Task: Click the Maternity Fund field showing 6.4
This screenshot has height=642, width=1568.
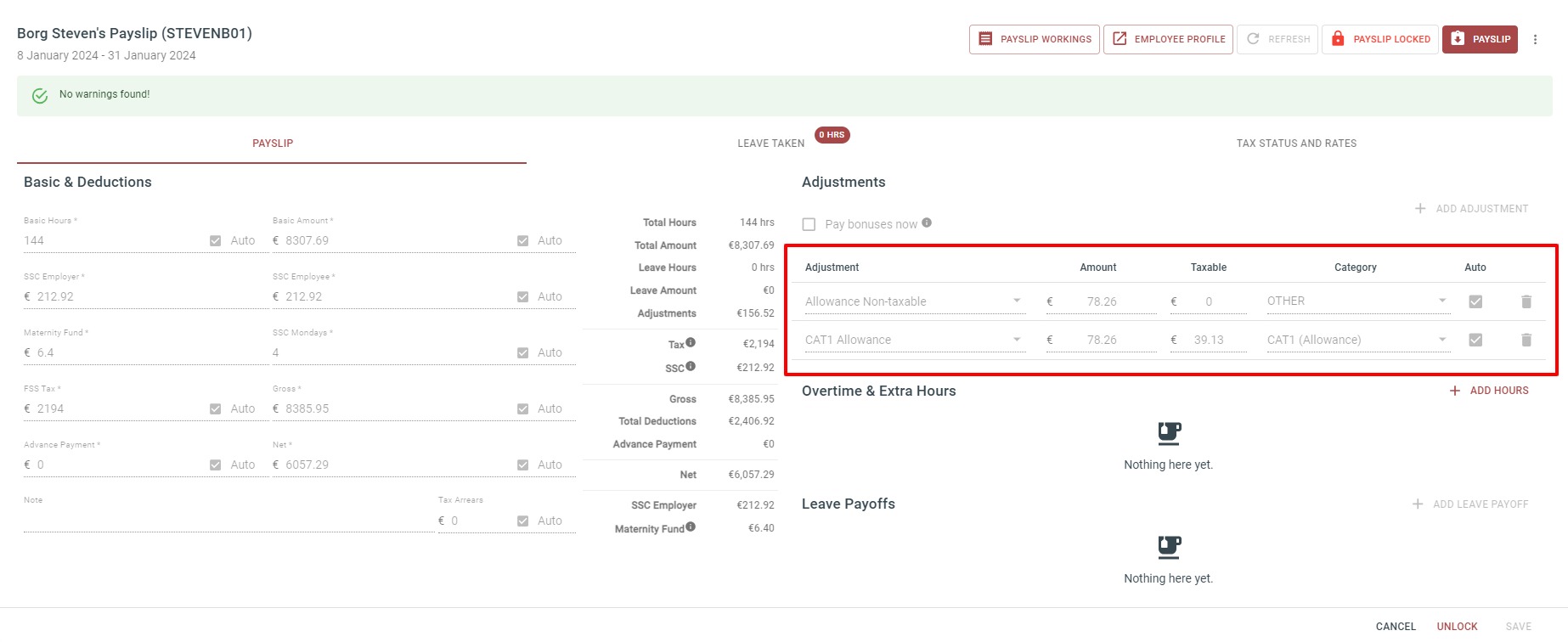Action: click(x=144, y=353)
